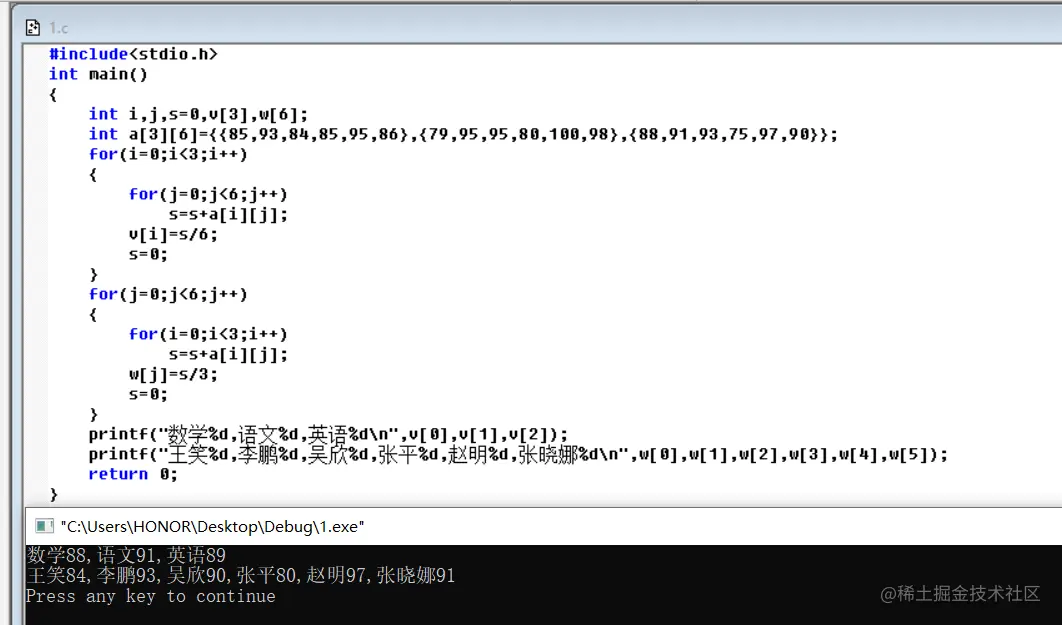Screen dimensions: 1062x625
Task: Place cursor on v[i]=s/6; statement
Action: click(x=173, y=234)
